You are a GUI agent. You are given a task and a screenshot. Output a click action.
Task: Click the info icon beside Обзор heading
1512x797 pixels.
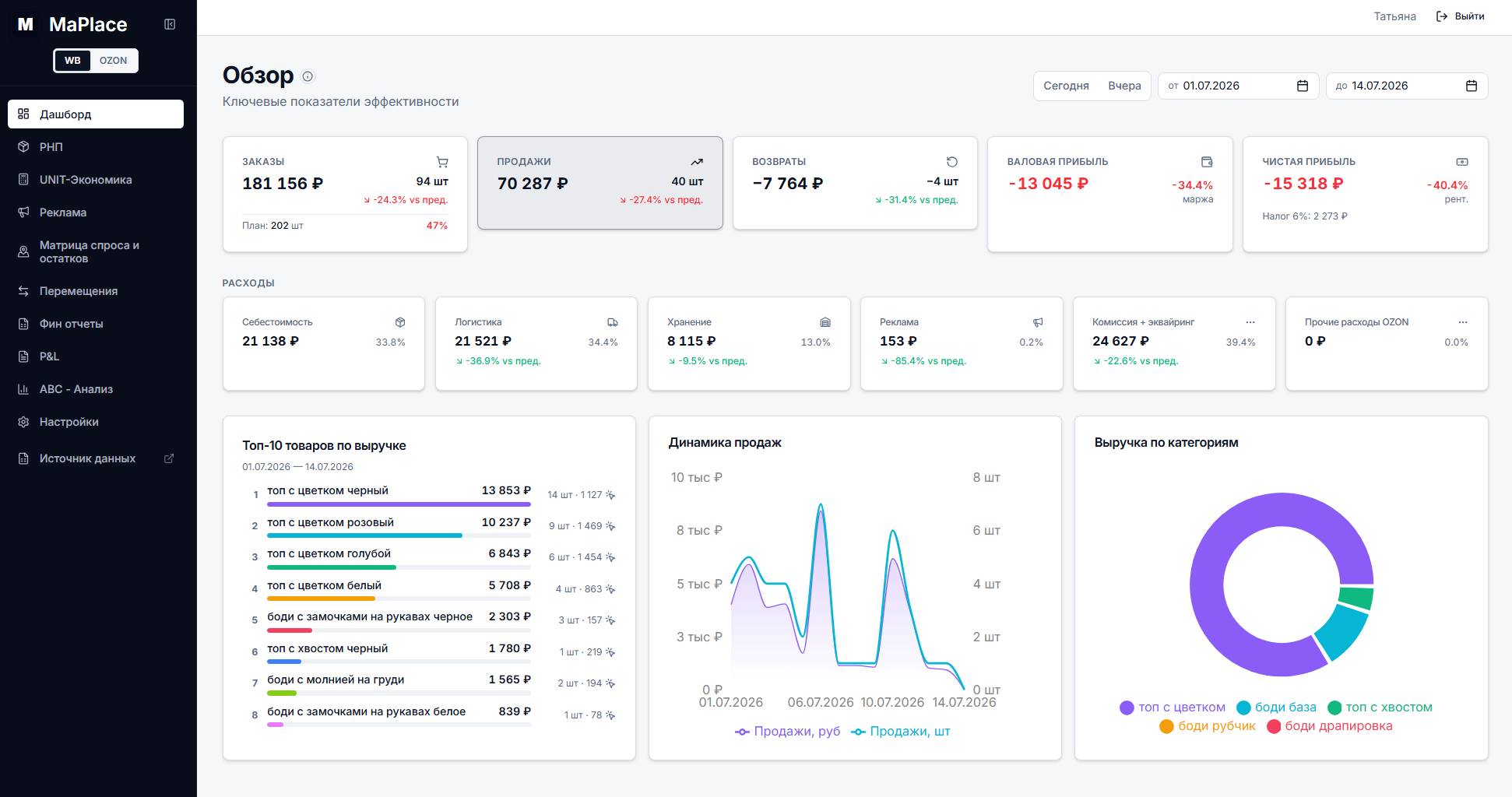[x=308, y=76]
